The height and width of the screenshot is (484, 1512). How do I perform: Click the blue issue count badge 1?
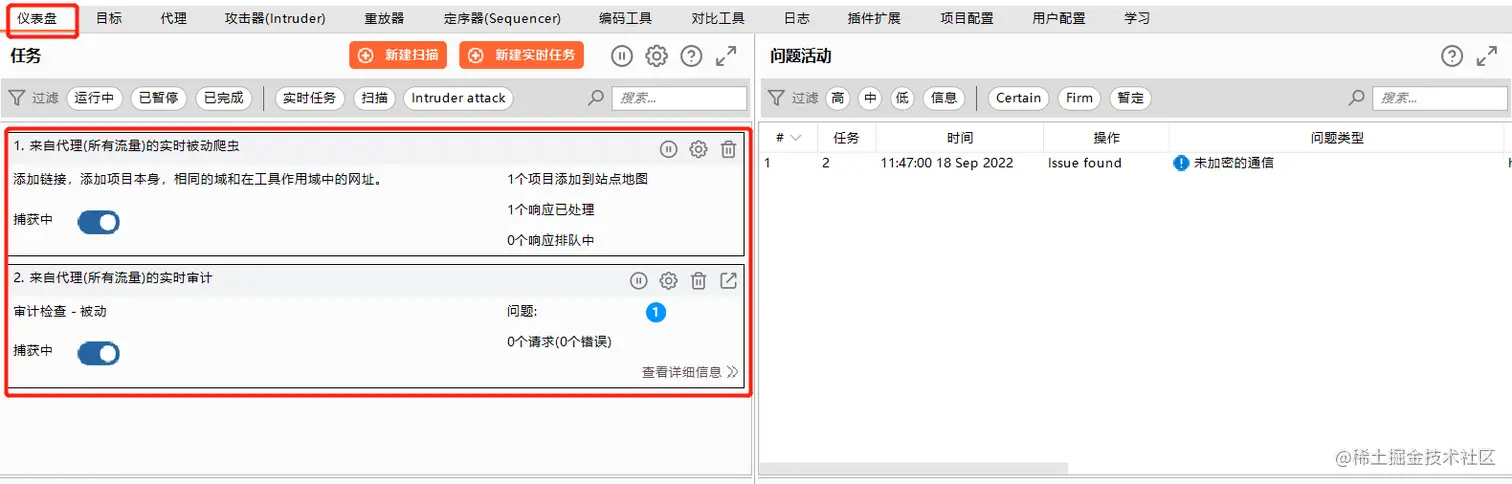coord(656,313)
